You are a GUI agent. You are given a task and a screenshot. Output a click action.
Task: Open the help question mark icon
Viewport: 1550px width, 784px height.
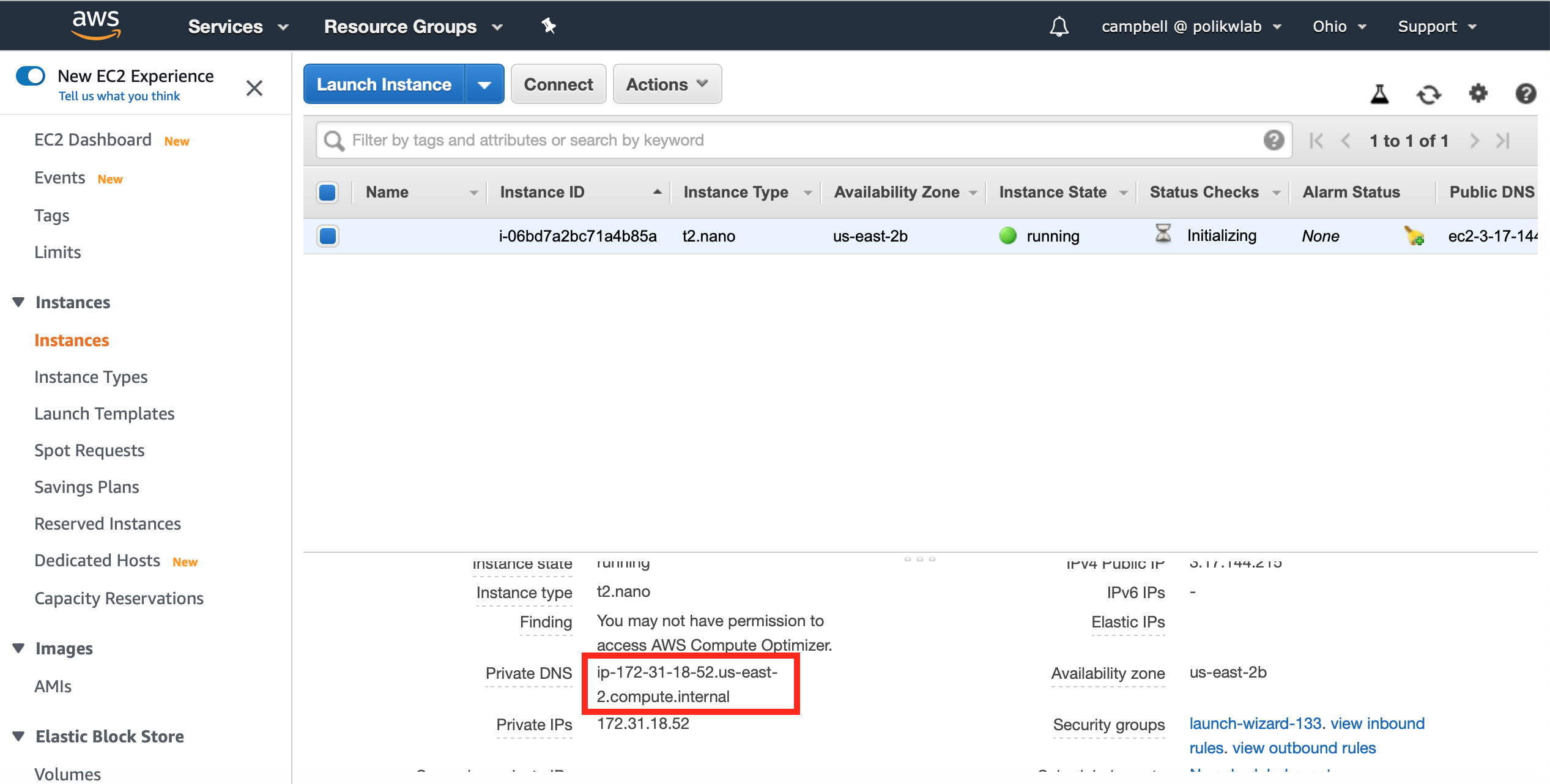point(1526,94)
